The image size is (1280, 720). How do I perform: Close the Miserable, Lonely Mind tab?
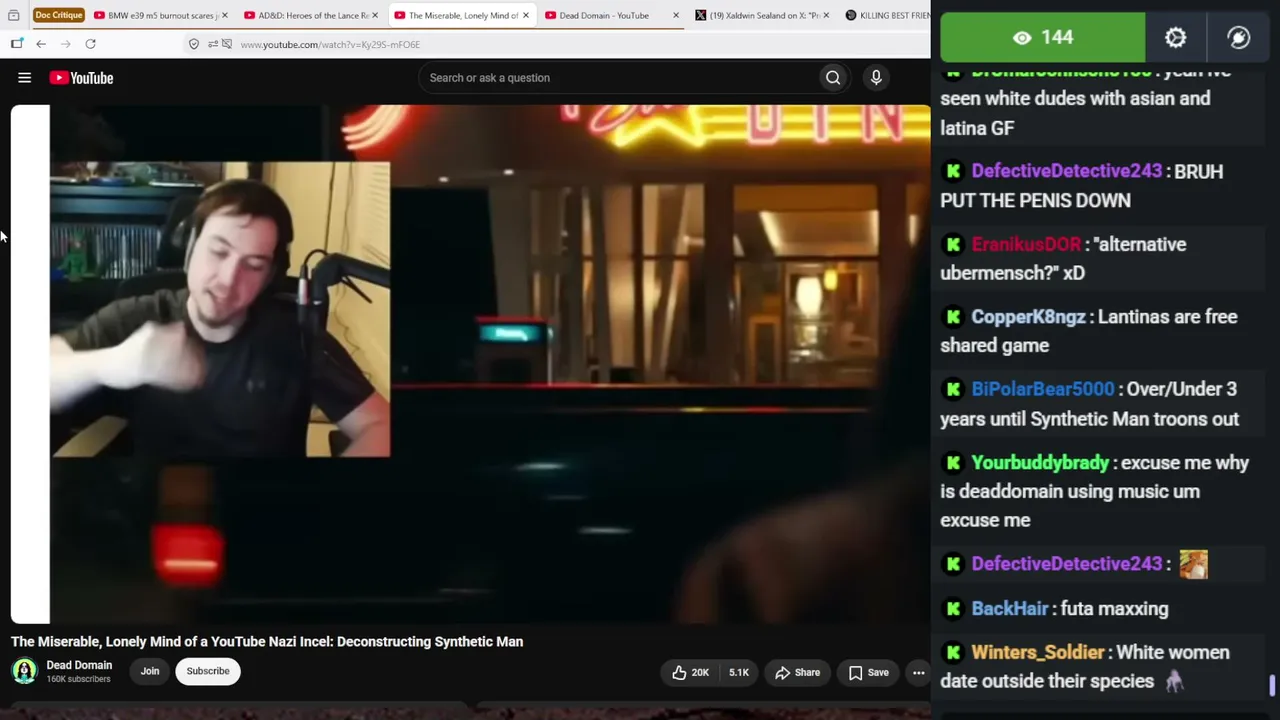click(x=525, y=15)
